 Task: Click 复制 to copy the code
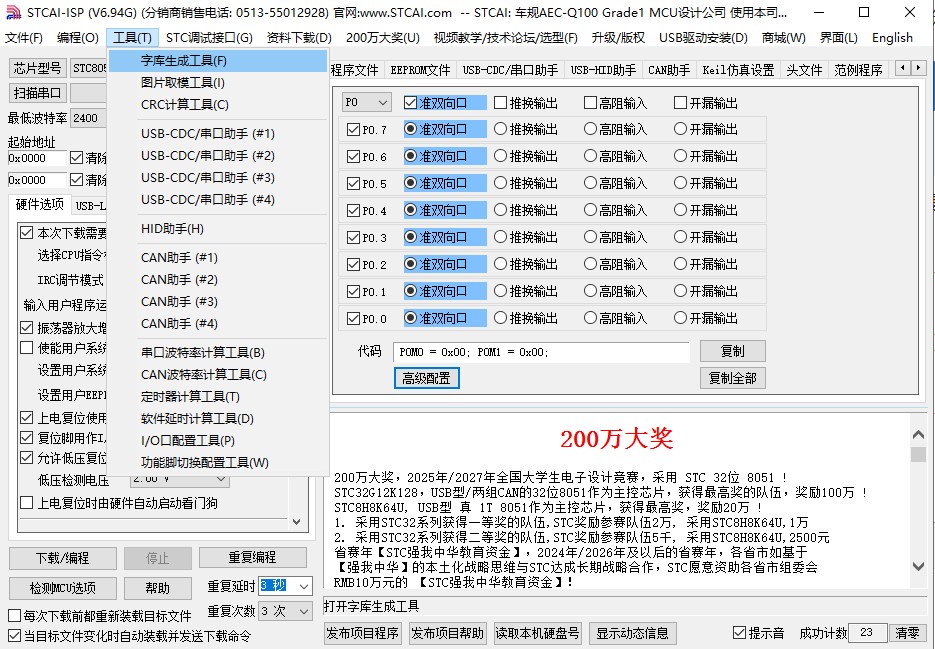click(x=732, y=351)
